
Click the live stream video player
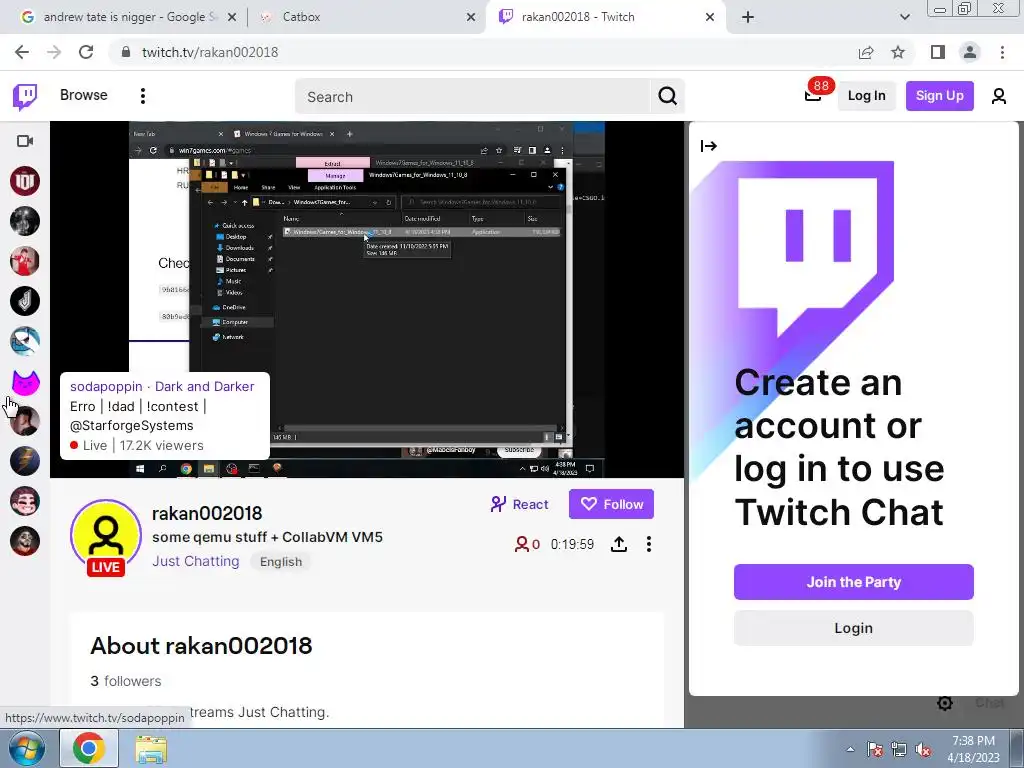(x=366, y=299)
